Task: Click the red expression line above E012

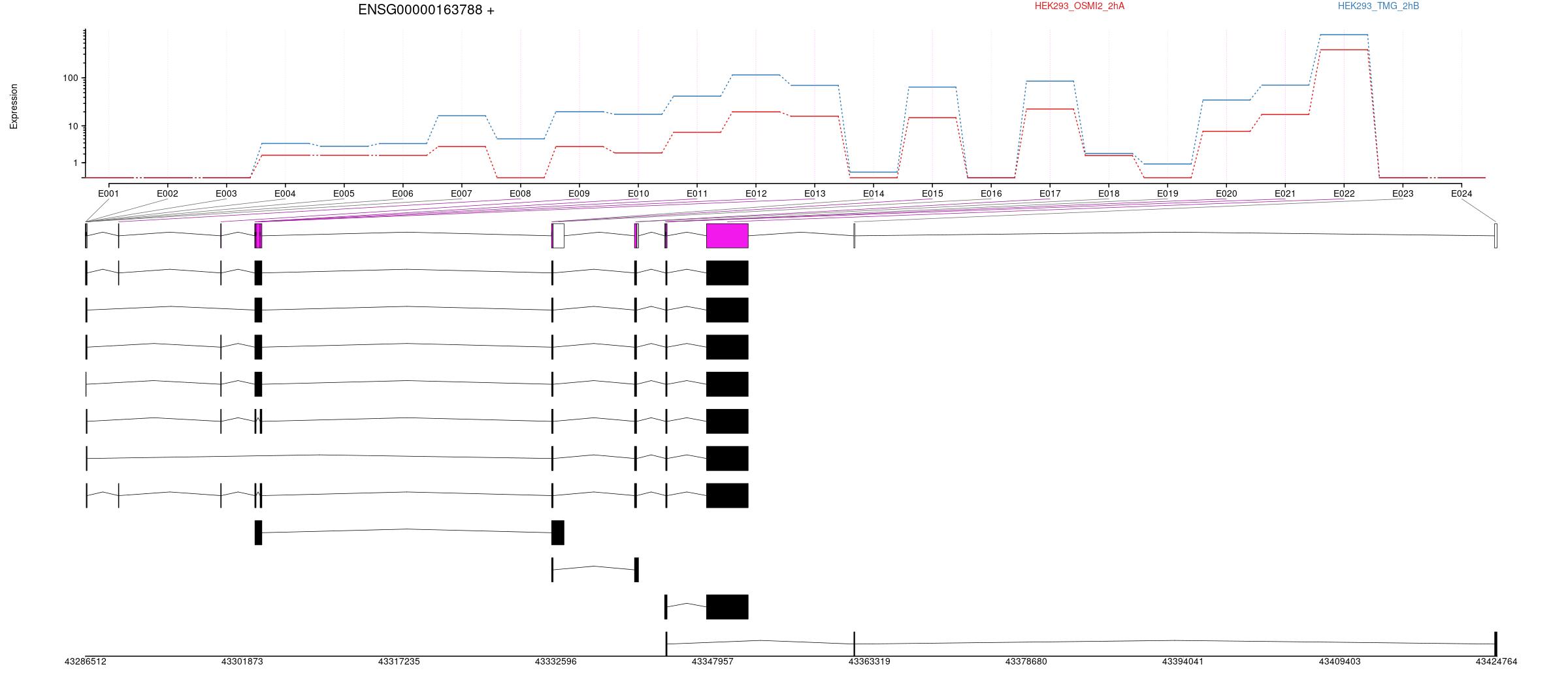Action: click(x=756, y=112)
